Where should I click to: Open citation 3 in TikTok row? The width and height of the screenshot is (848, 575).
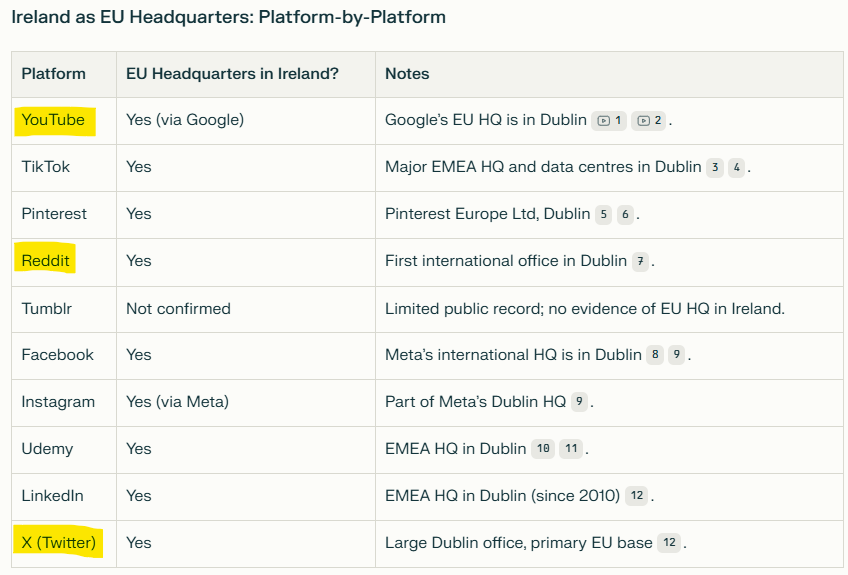pyautogui.click(x=715, y=168)
